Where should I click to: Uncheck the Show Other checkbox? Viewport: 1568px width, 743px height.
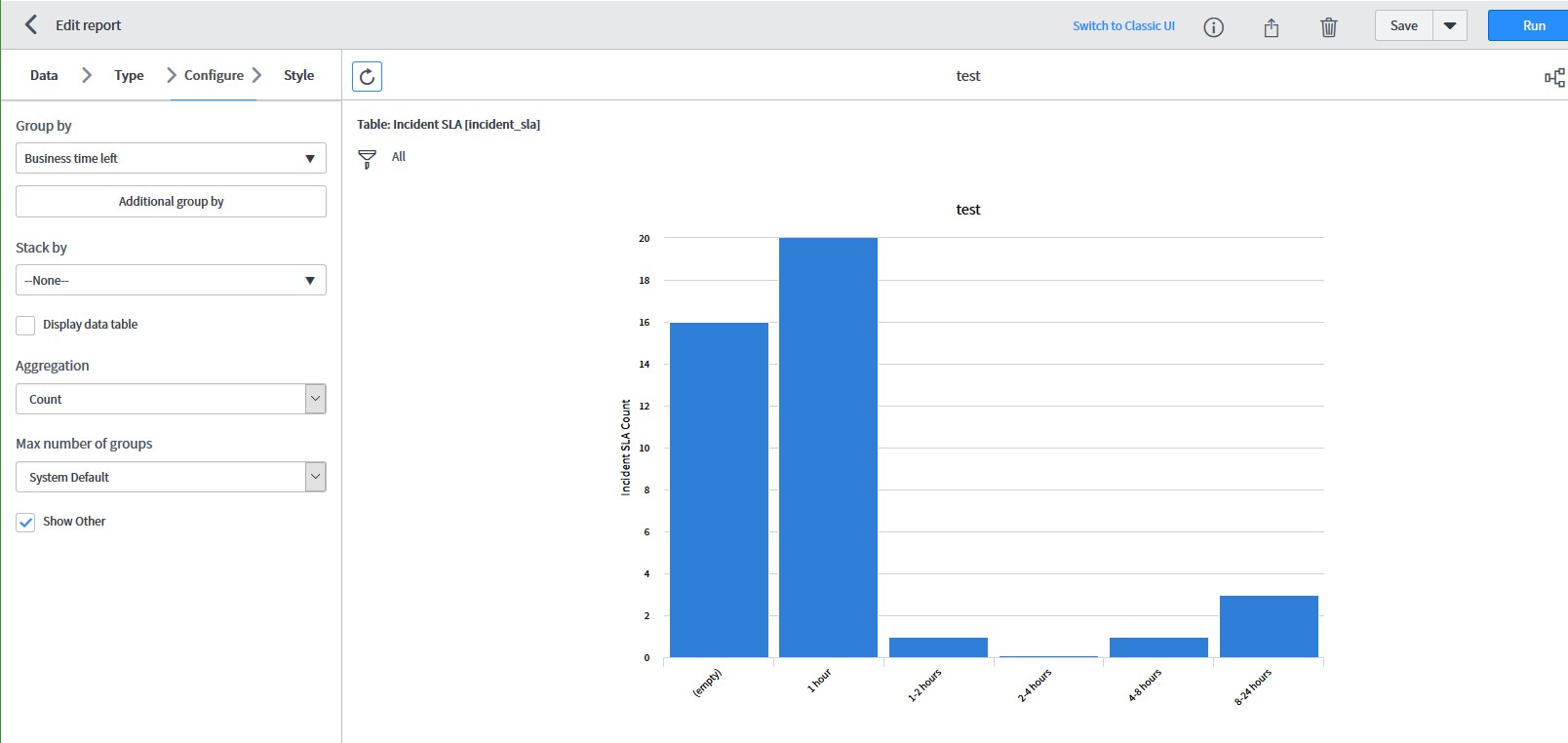26,523
